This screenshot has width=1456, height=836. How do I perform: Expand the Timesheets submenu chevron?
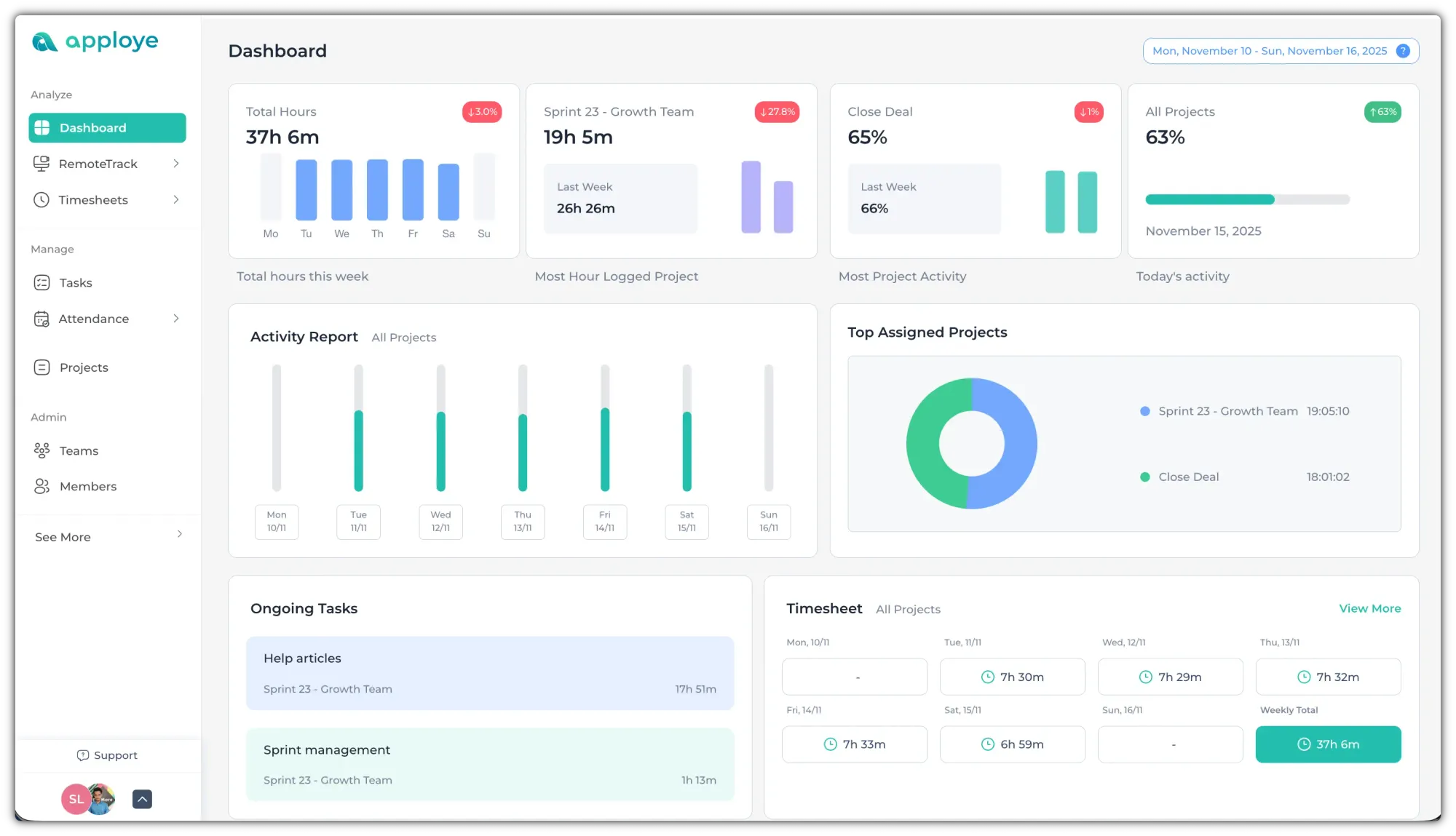tap(176, 200)
